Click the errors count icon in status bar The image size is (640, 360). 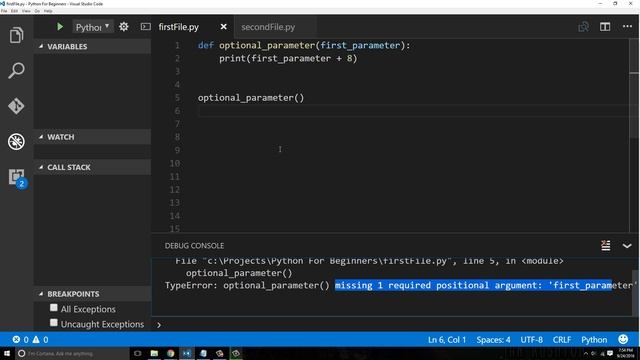tap(20, 340)
